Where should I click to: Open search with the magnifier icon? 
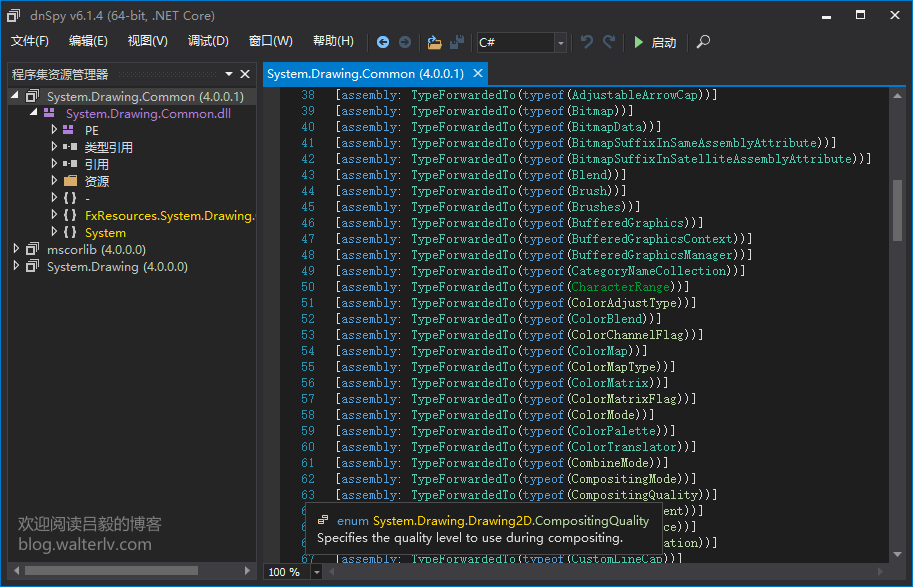[x=703, y=42]
